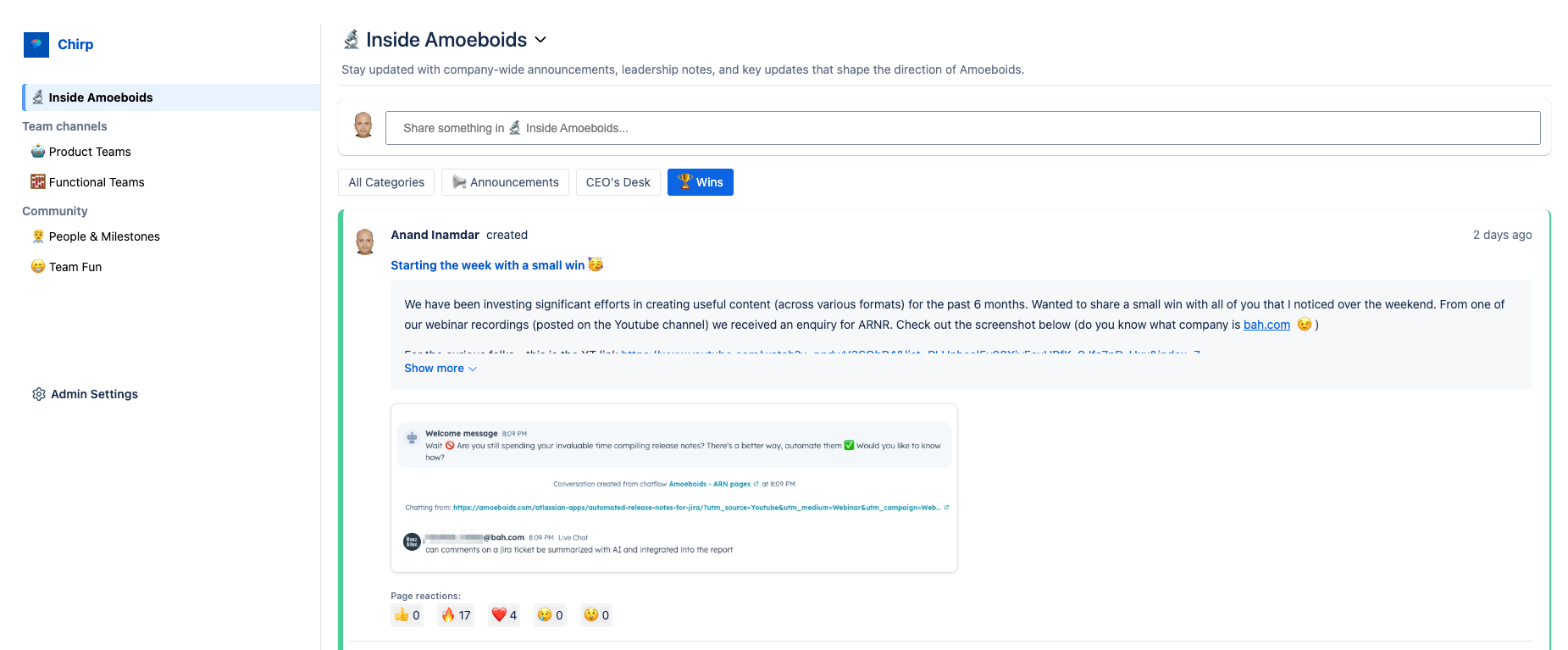Image resolution: width=1568 pixels, height=650 pixels.
Task: Click the Chirp logo icon
Action: coord(36,45)
